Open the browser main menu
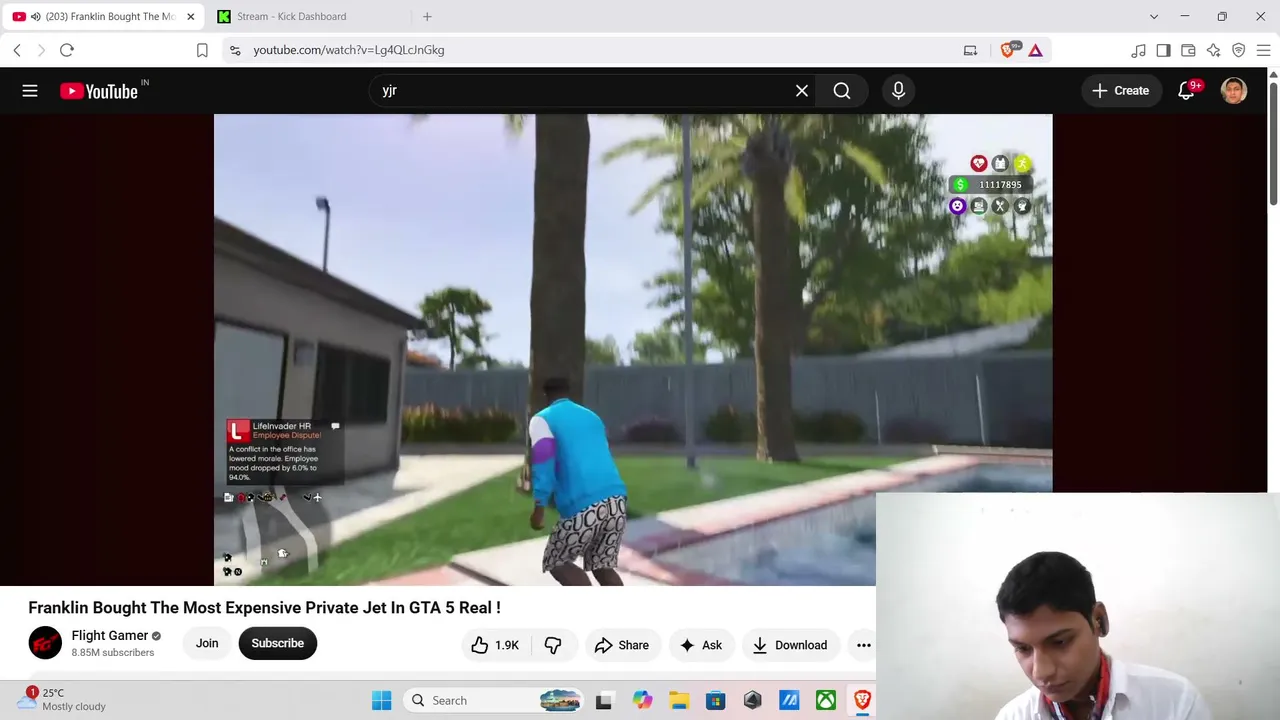The height and width of the screenshot is (720, 1280). point(1263,50)
